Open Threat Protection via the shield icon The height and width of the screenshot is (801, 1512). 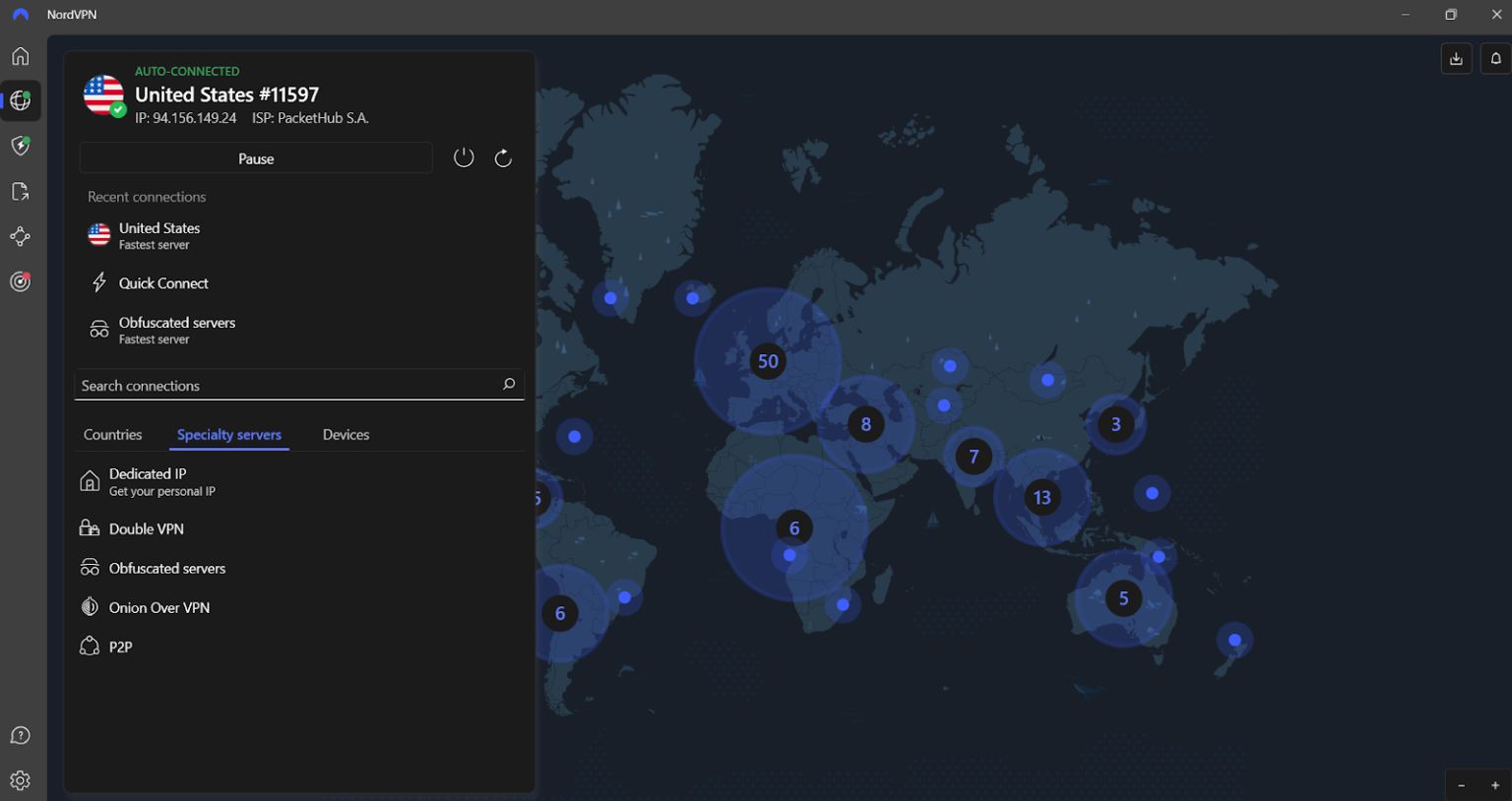click(x=20, y=146)
